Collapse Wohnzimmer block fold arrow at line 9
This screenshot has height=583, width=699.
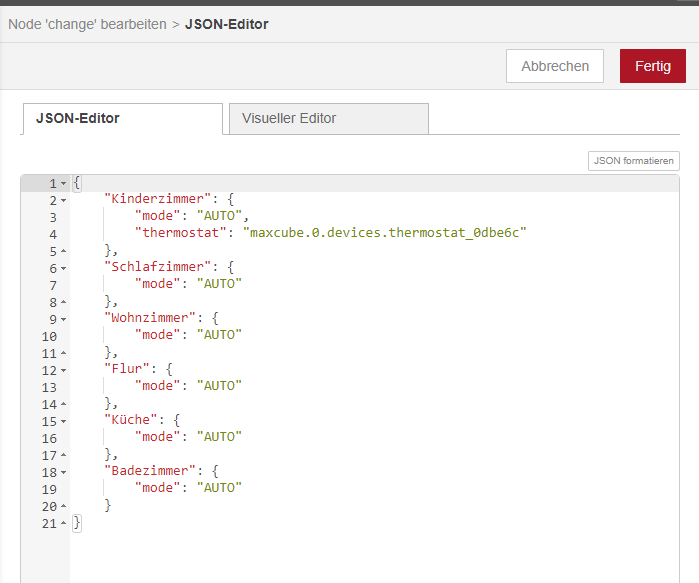pos(63,320)
